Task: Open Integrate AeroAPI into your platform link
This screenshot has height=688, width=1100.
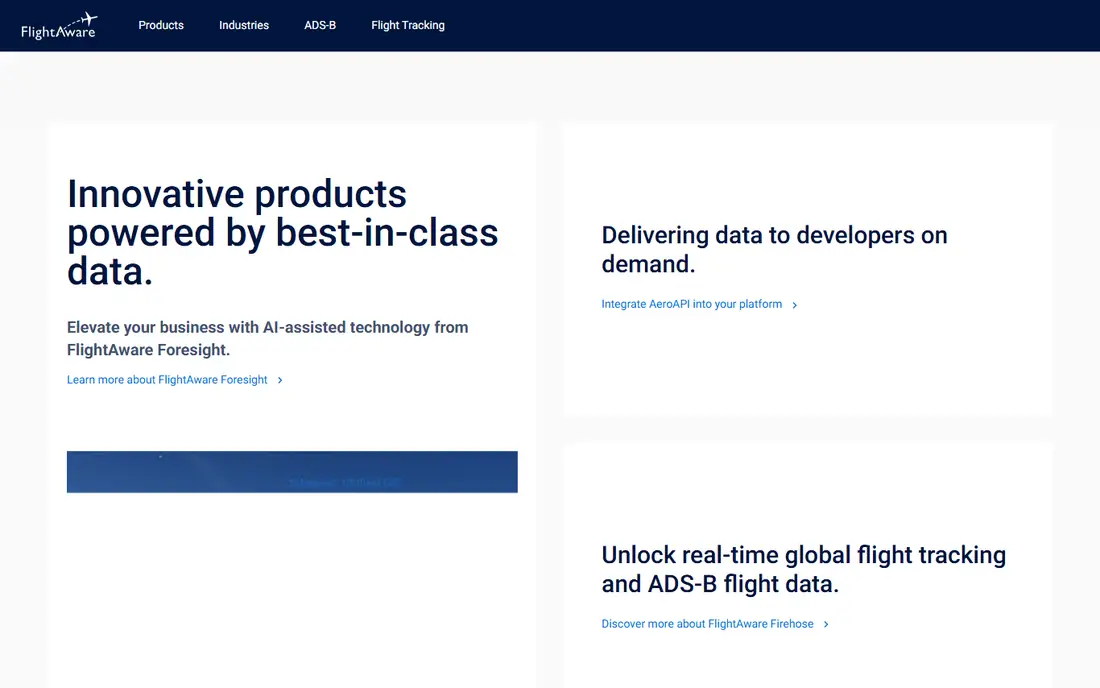Action: (691, 304)
